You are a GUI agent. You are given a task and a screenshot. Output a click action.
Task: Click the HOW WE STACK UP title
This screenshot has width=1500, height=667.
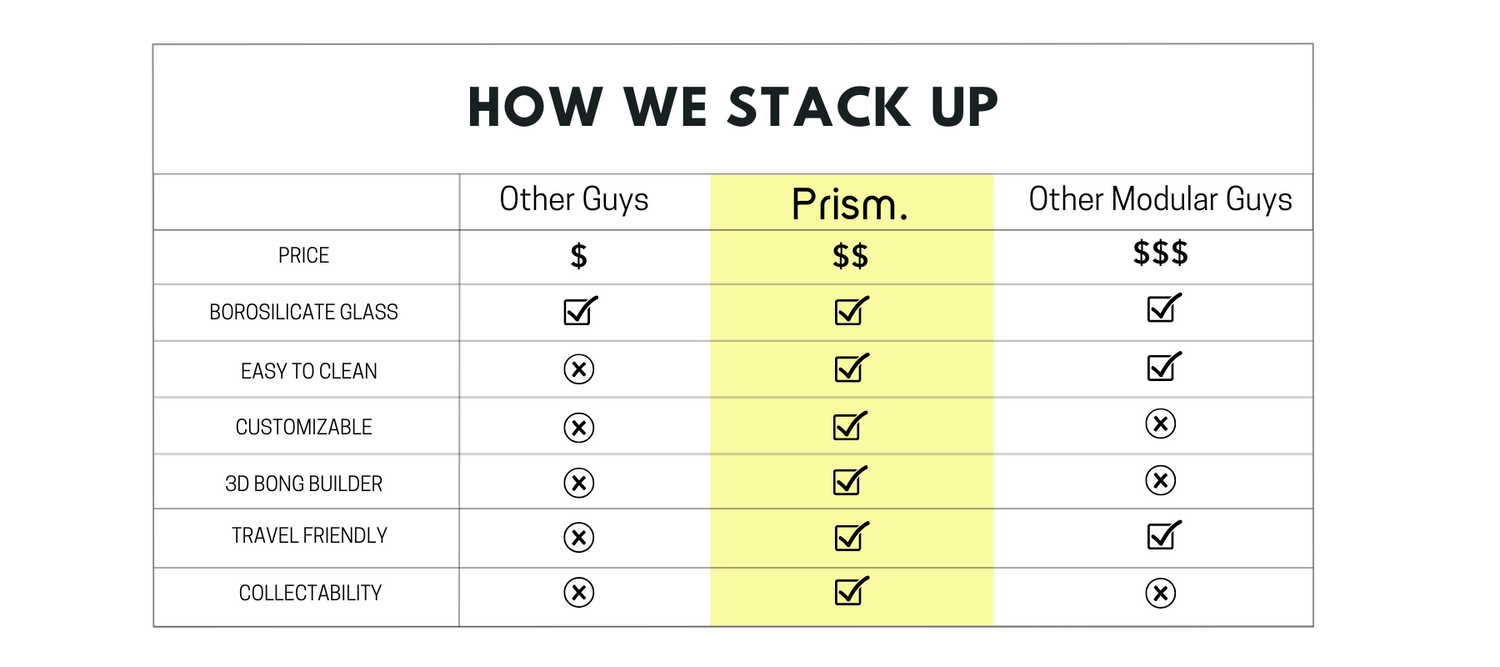[x=733, y=108]
